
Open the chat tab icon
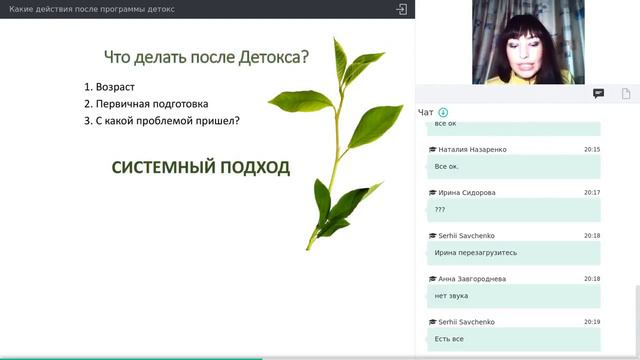coord(598,94)
